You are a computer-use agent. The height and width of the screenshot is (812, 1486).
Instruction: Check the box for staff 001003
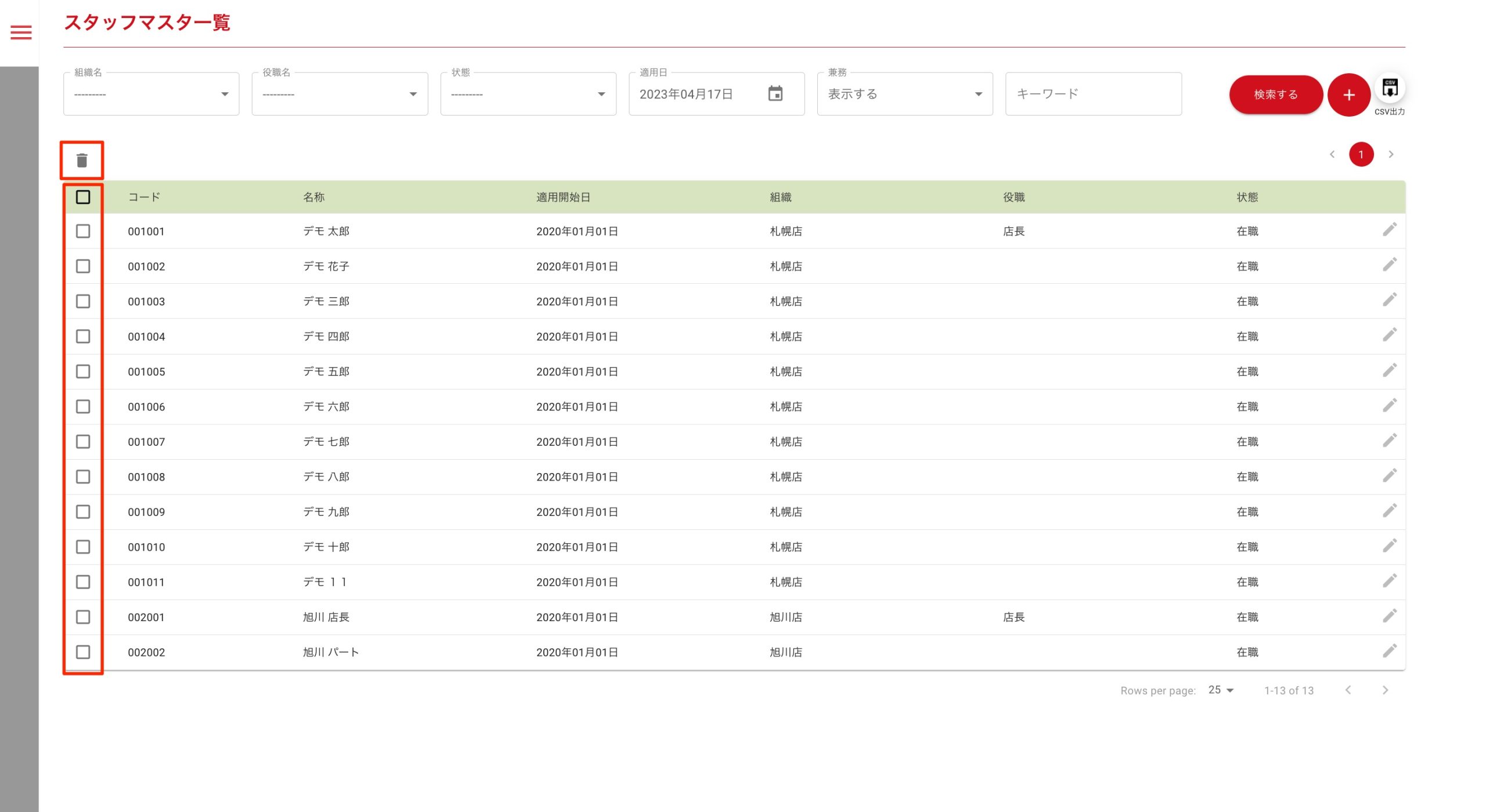coord(83,301)
